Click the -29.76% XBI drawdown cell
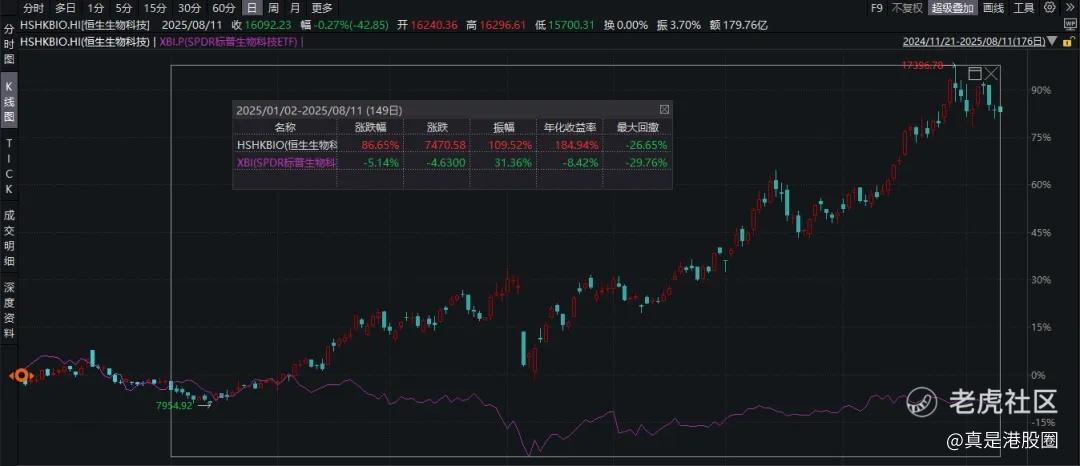This screenshot has width=1080, height=466. (646, 162)
